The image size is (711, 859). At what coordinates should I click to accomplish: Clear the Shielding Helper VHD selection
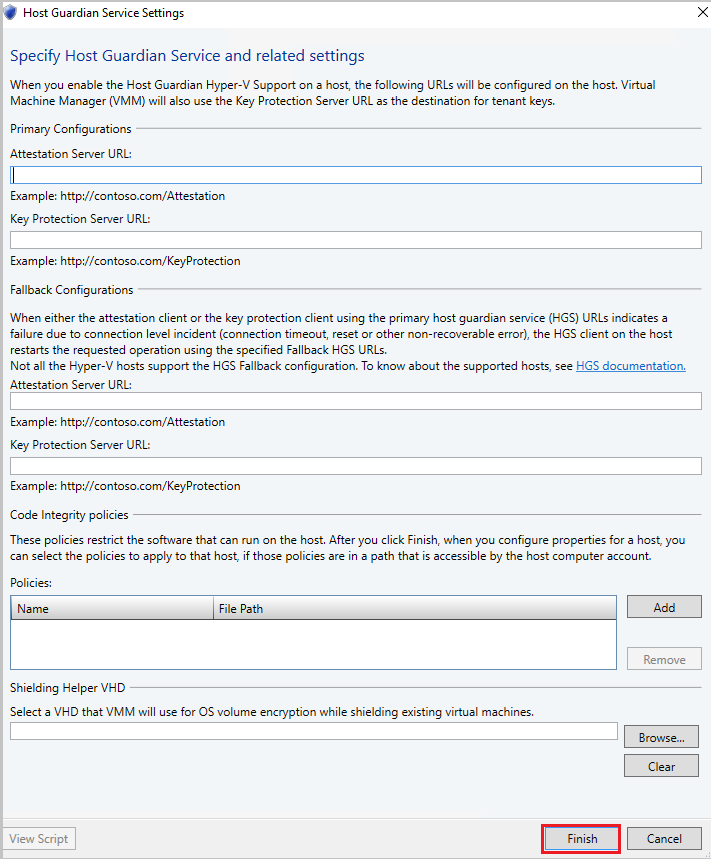coord(661,765)
